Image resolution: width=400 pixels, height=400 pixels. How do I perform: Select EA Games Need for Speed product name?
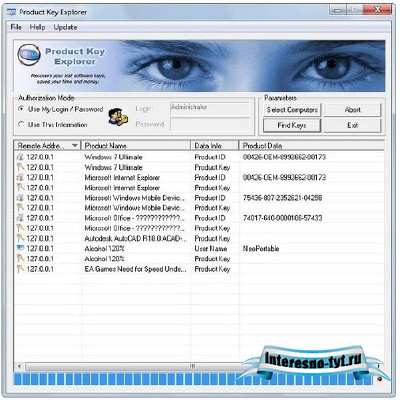(135, 269)
